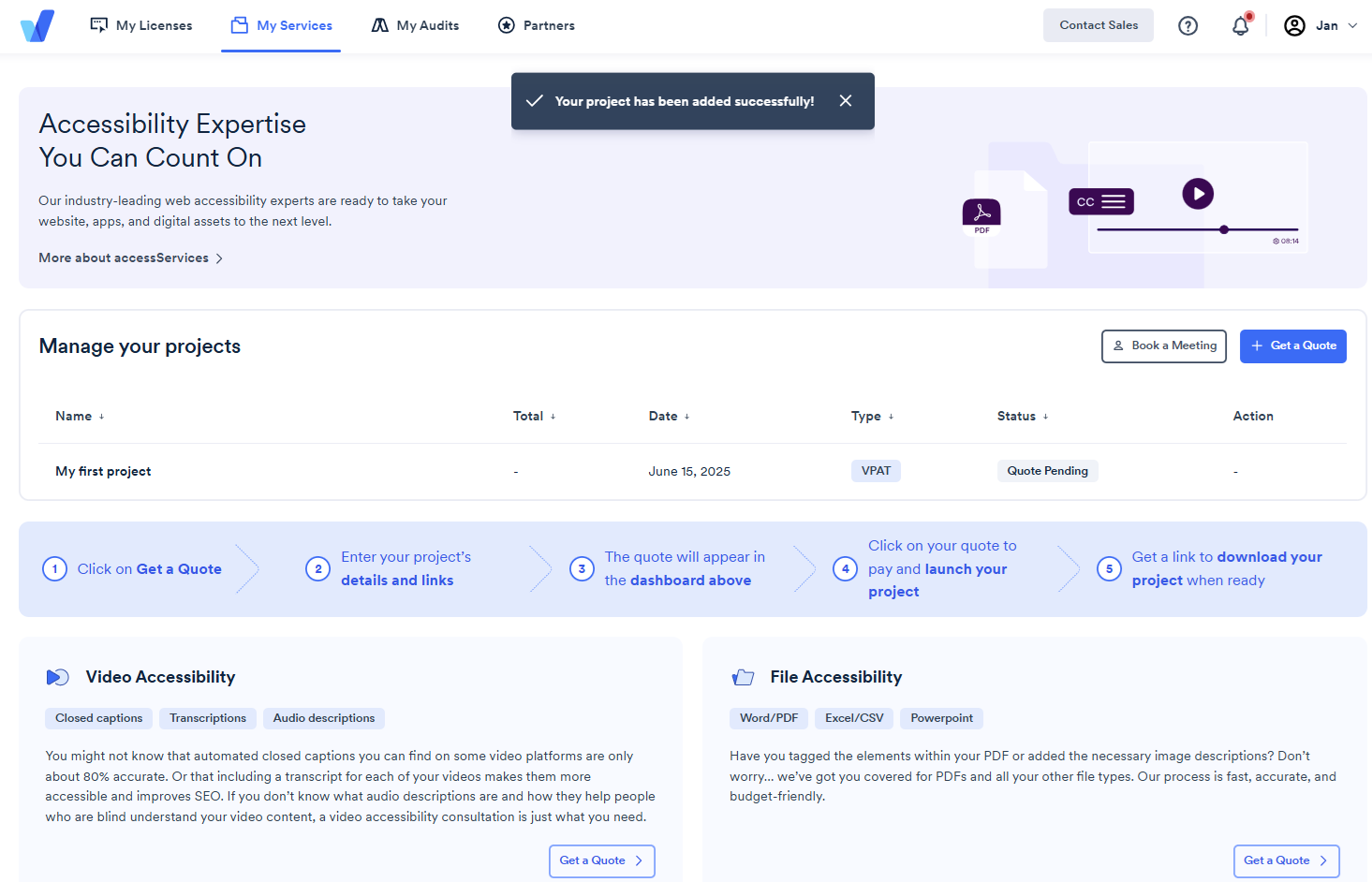Select the My first project row name
This screenshot has width=1372, height=882.
(103, 471)
